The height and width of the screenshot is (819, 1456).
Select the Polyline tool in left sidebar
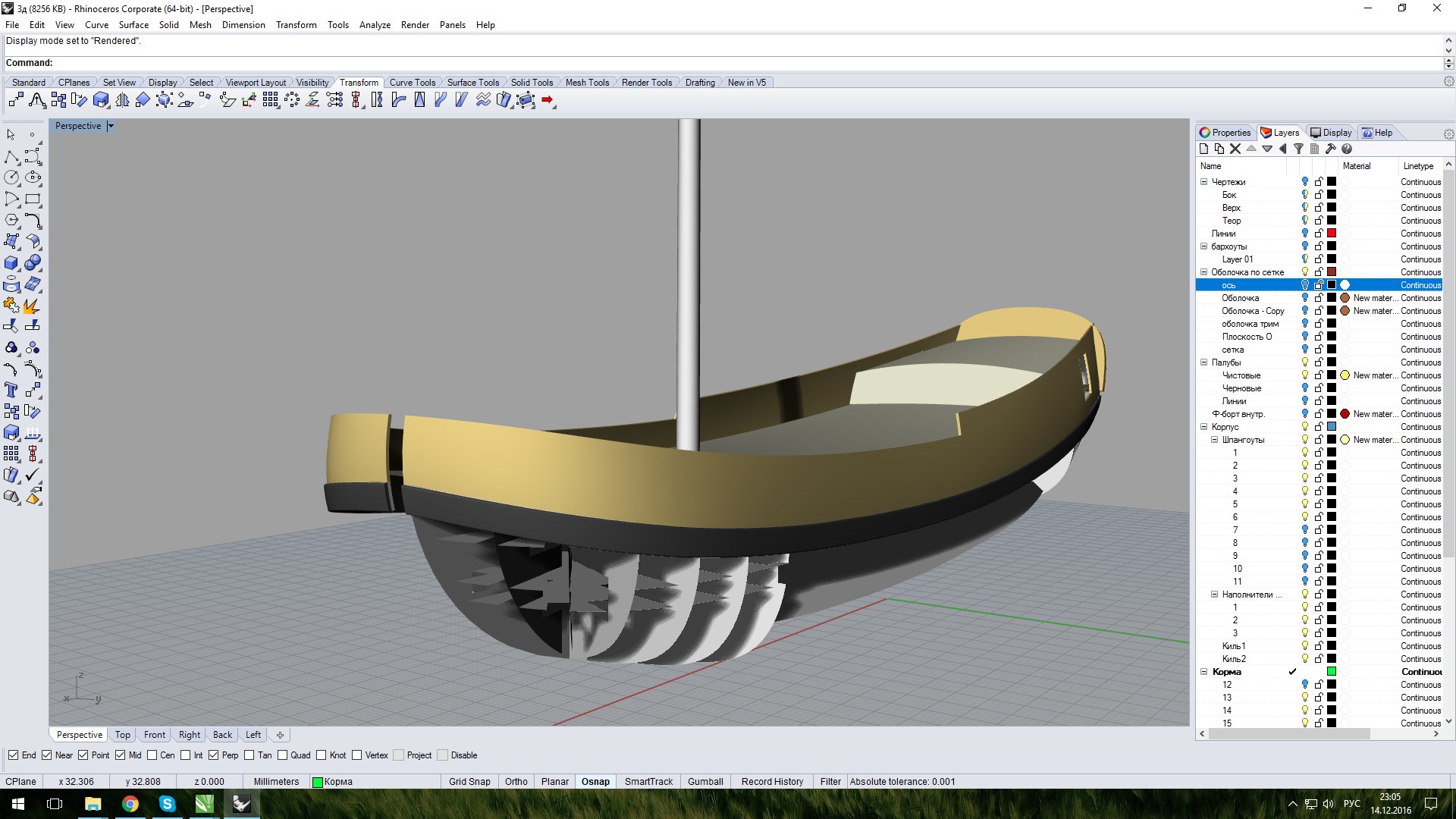point(11,157)
